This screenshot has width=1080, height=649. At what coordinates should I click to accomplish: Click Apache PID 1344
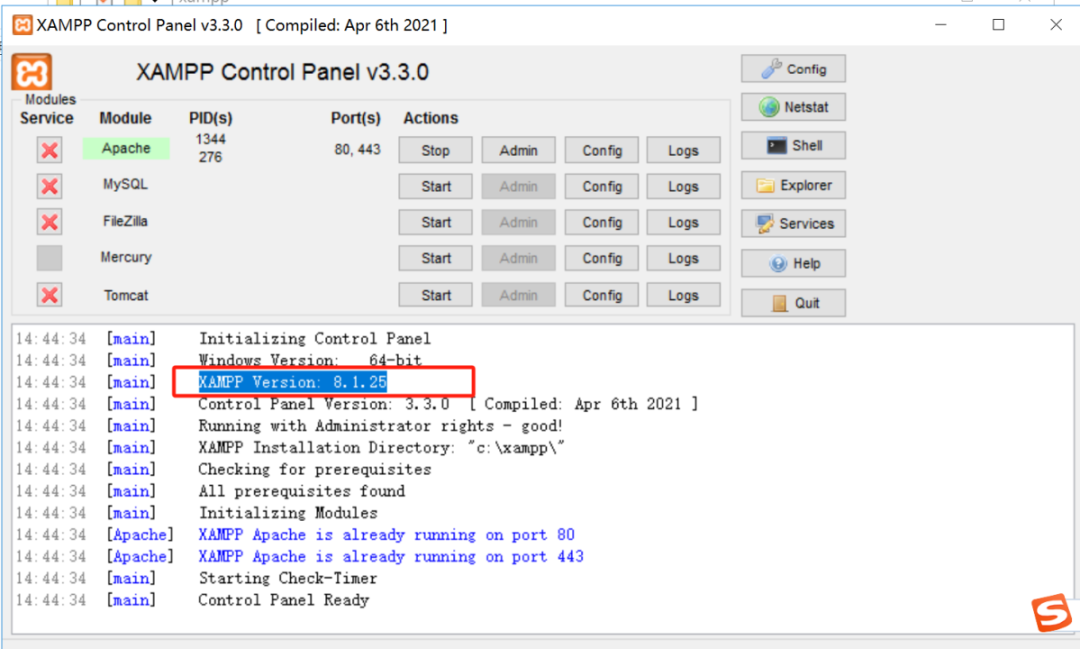coord(210,139)
